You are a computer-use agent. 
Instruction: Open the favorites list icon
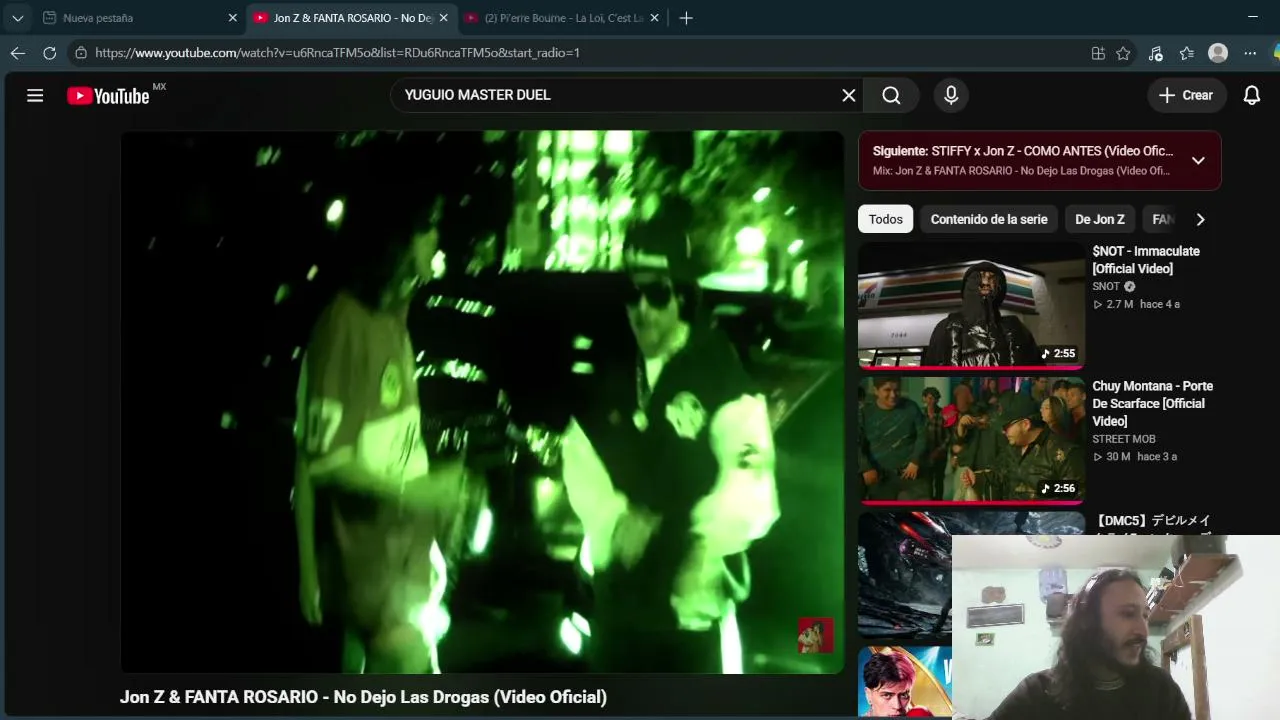tap(1187, 53)
